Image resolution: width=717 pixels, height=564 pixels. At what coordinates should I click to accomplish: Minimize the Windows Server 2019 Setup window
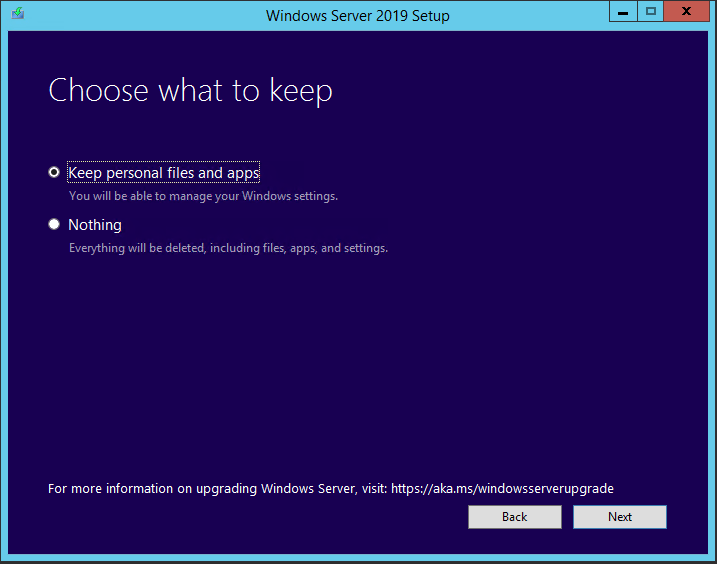623,12
